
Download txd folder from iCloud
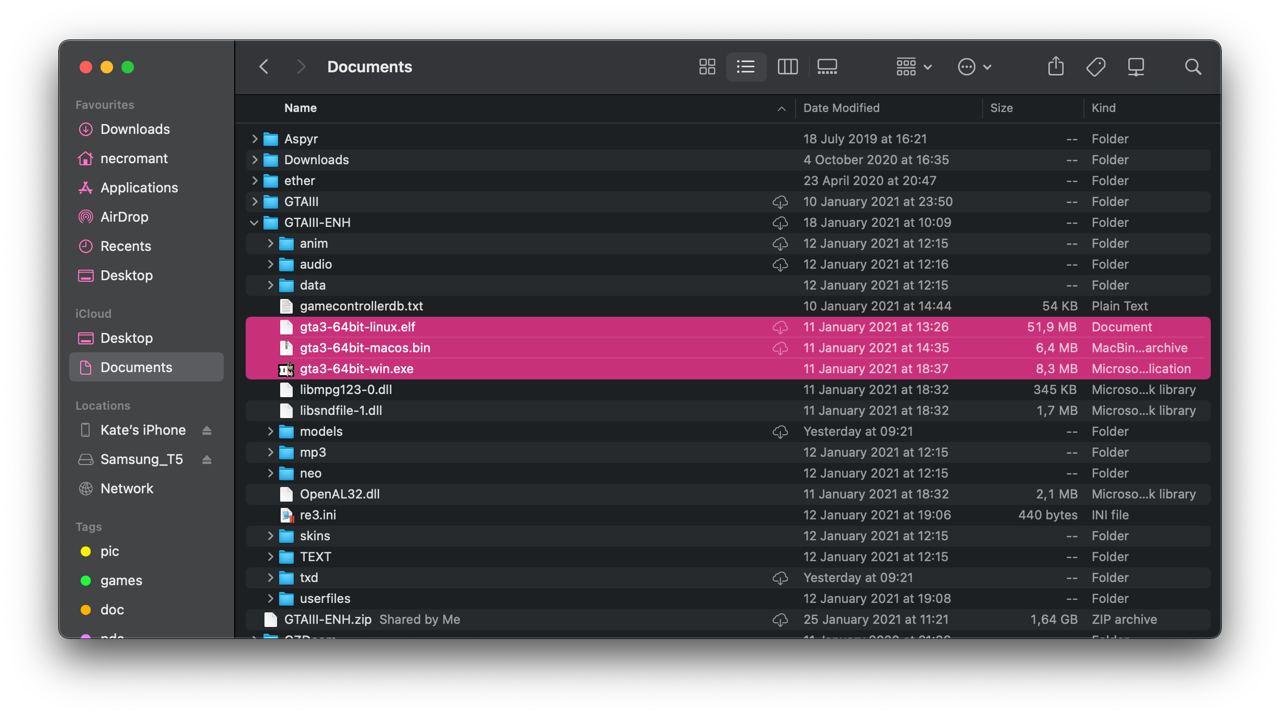pyautogui.click(x=780, y=578)
